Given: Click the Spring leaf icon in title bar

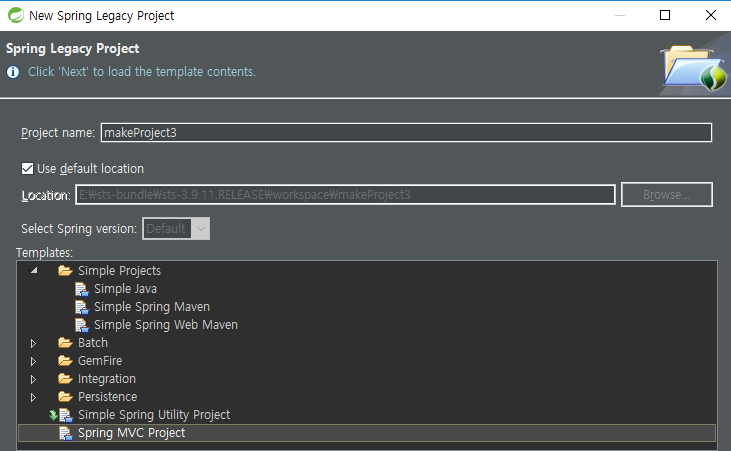Looking at the screenshot, I should [16, 15].
